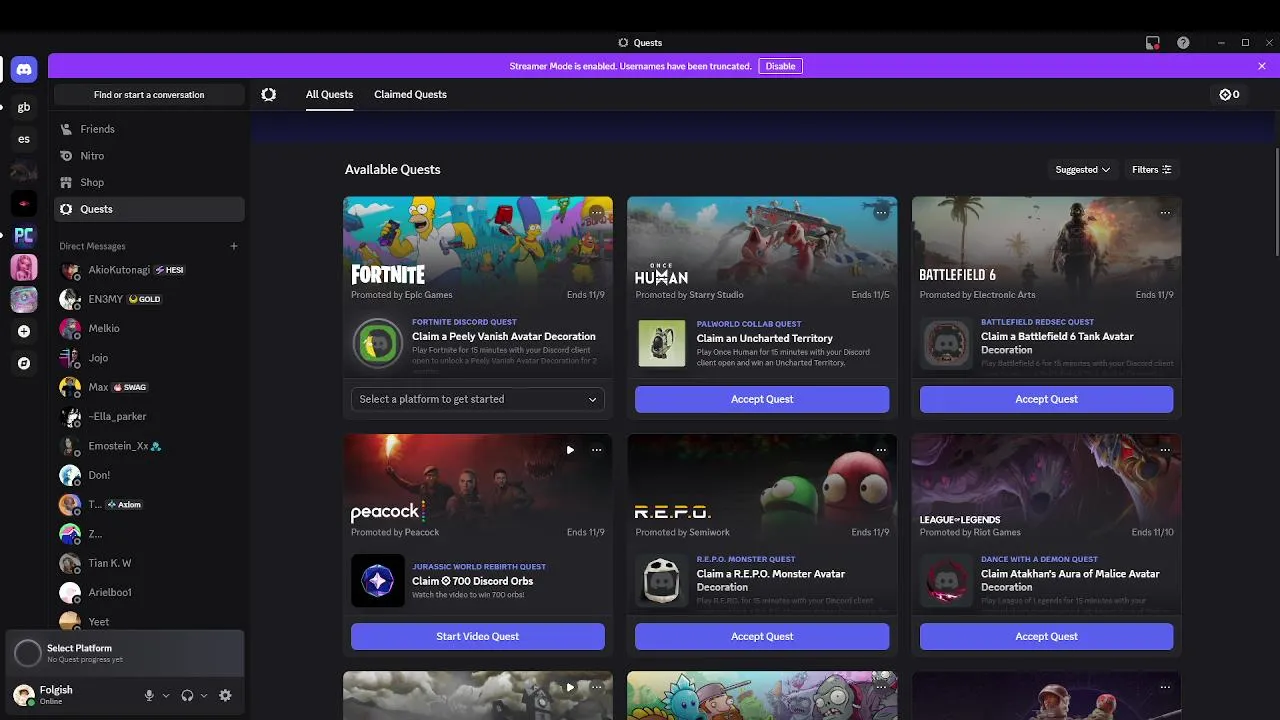Click the Fortnite quest banner image
The image size is (1280, 720).
pos(478,248)
